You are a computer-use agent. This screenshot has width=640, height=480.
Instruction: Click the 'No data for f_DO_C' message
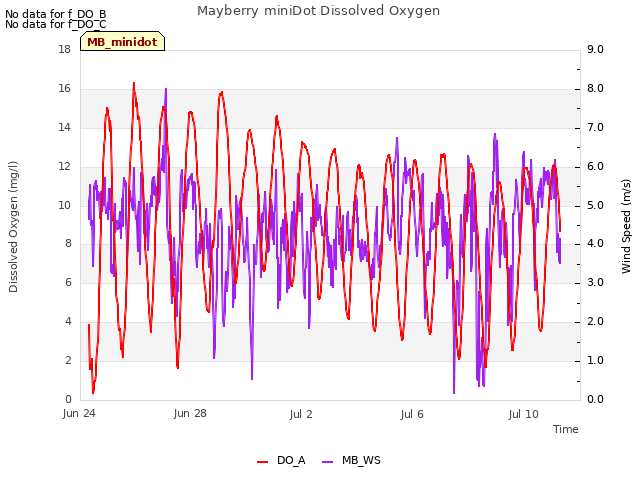coord(56,24)
